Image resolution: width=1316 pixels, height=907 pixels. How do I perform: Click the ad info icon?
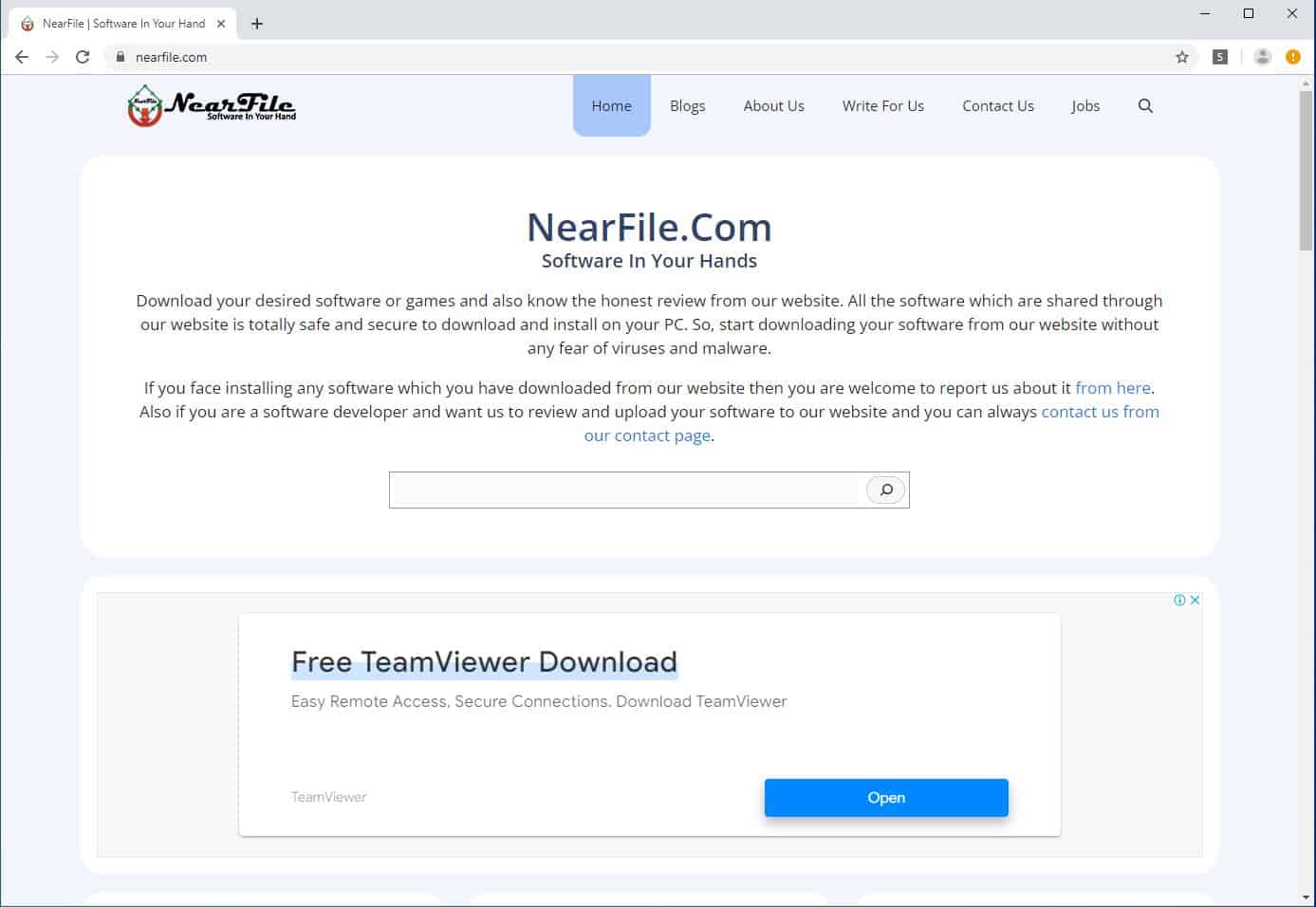(1179, 600)
